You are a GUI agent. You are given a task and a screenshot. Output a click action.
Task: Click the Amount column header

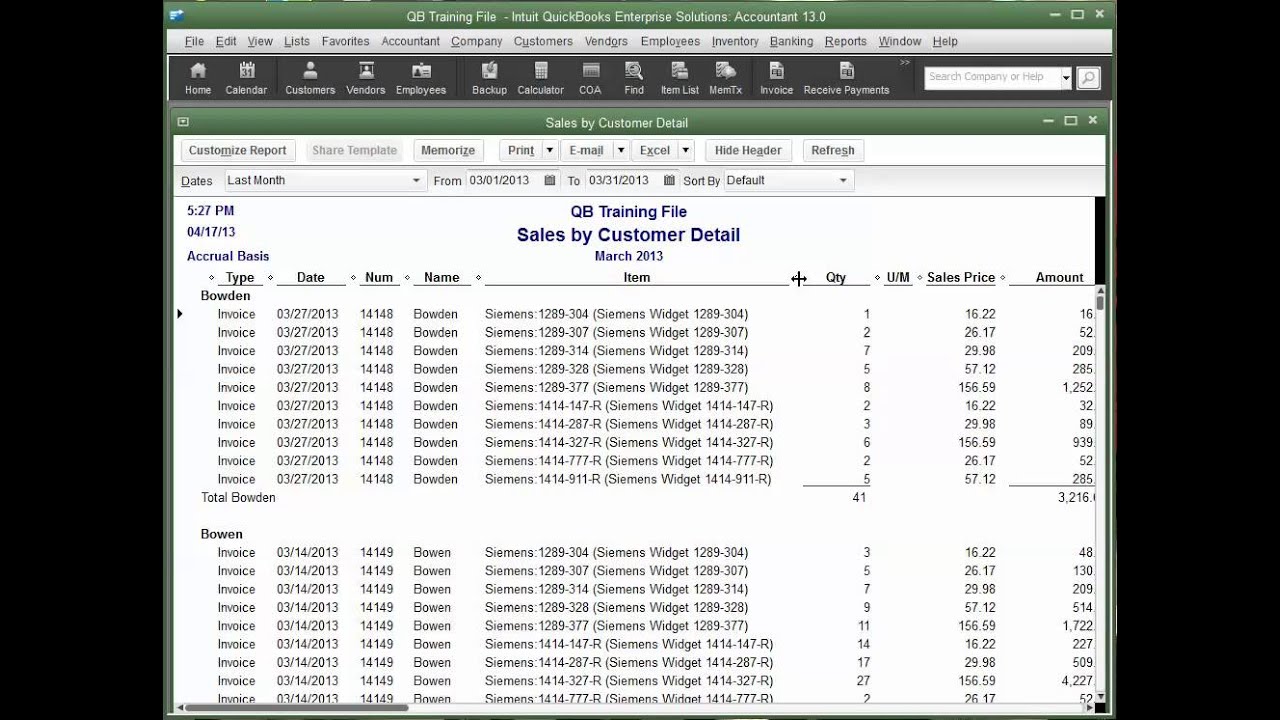[1059, 277]
